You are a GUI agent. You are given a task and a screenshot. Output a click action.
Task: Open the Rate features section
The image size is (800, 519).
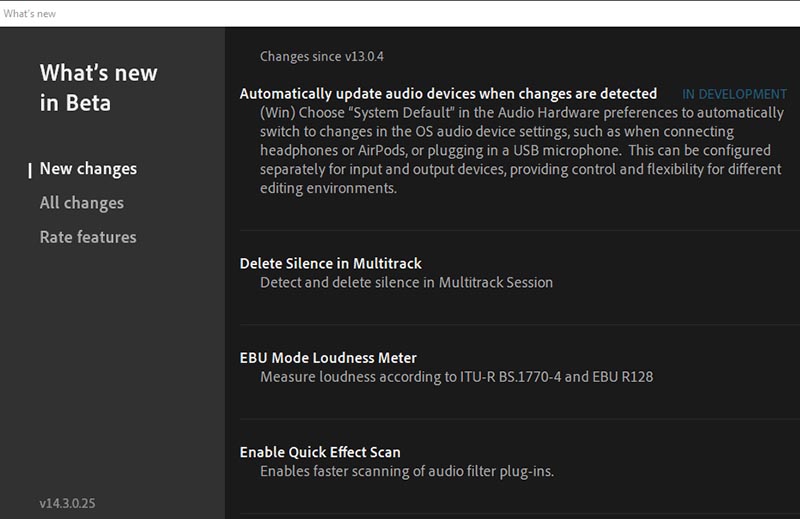point(88,237)
